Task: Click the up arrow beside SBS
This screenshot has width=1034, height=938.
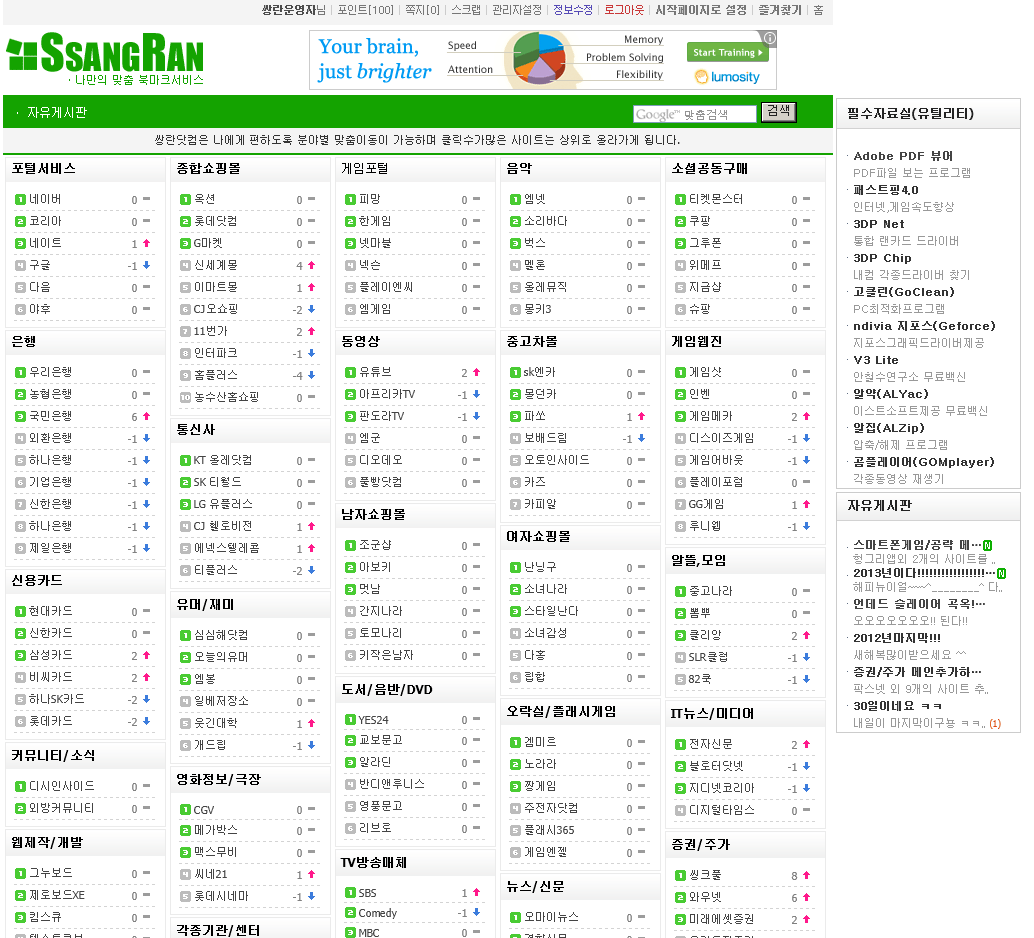Action: coord(476,892)
